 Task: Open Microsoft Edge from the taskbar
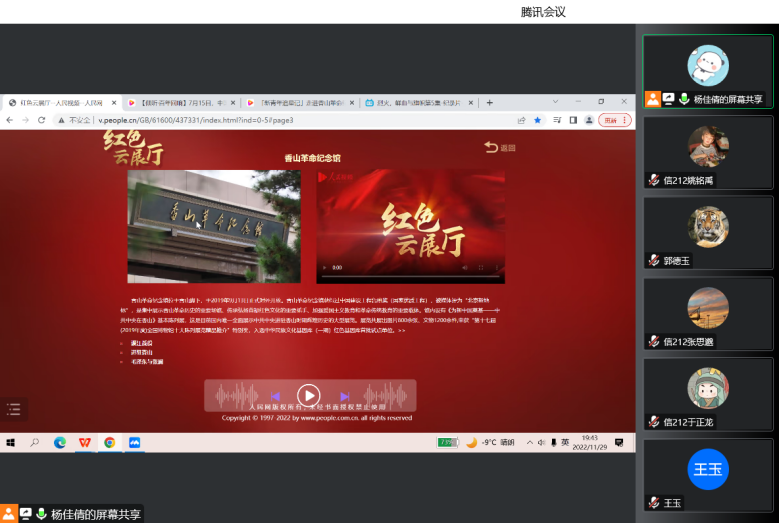[x=60, y=442]
